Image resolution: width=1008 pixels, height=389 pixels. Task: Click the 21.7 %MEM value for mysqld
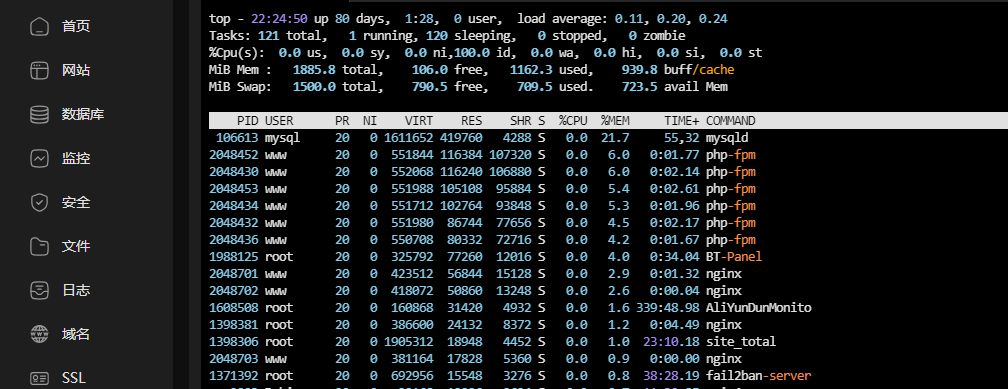pos(616,138)
